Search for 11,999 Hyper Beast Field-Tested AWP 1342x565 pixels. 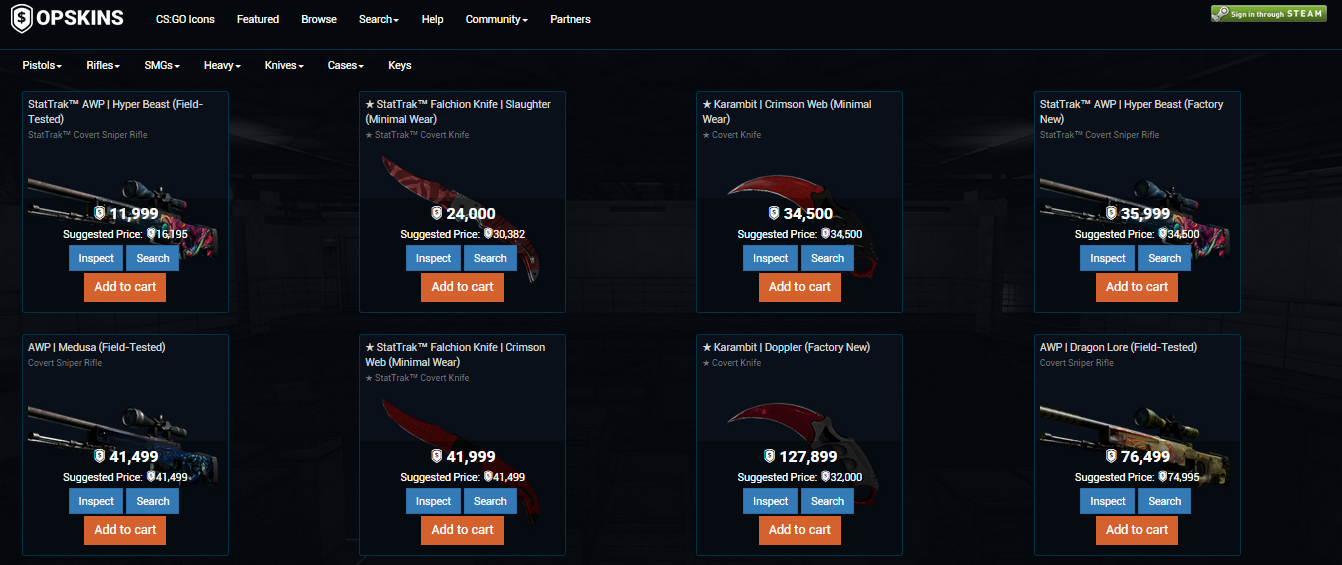(153, 258)
